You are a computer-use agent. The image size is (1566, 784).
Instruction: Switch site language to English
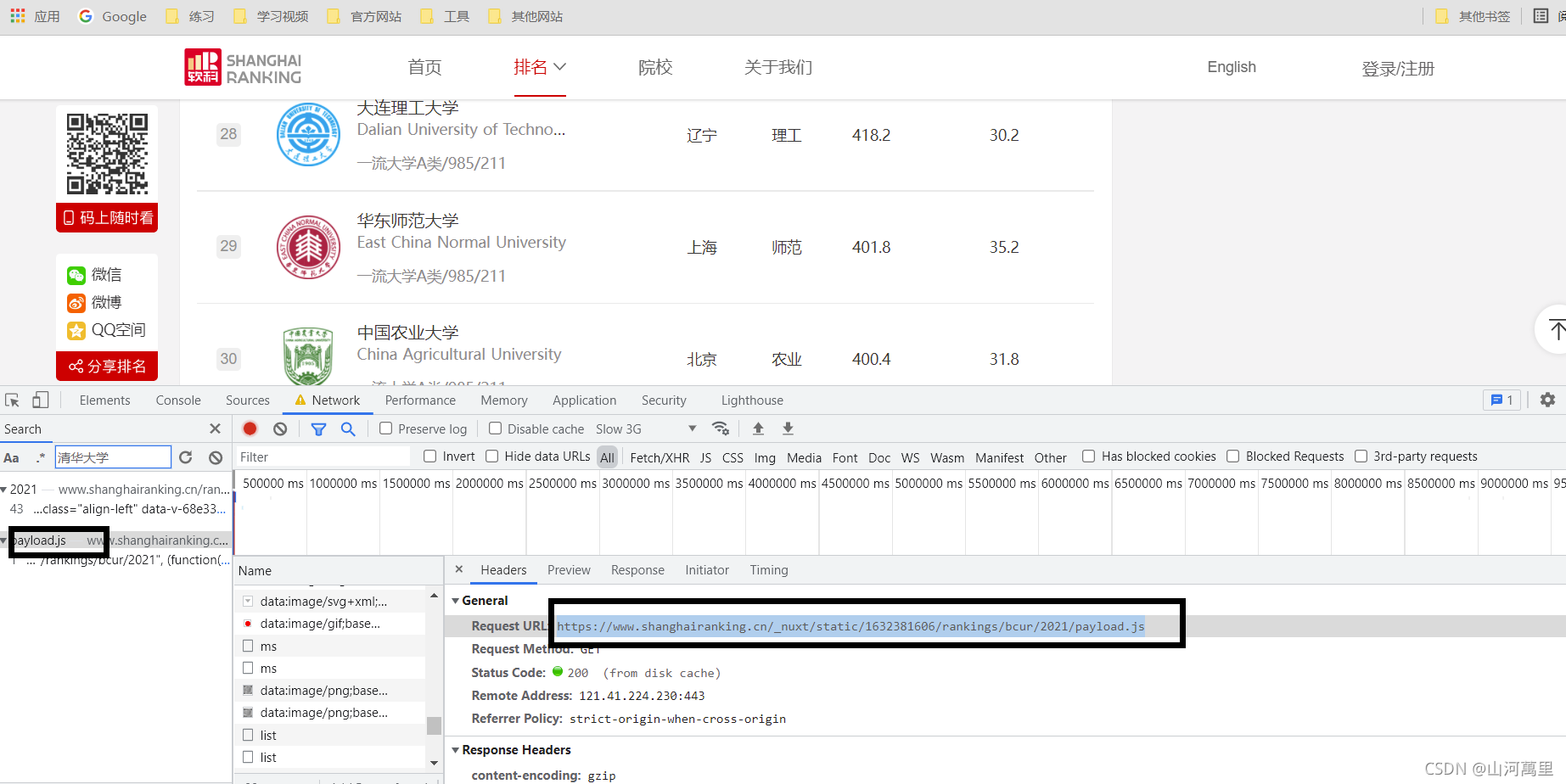click(x=1232, y=67)
